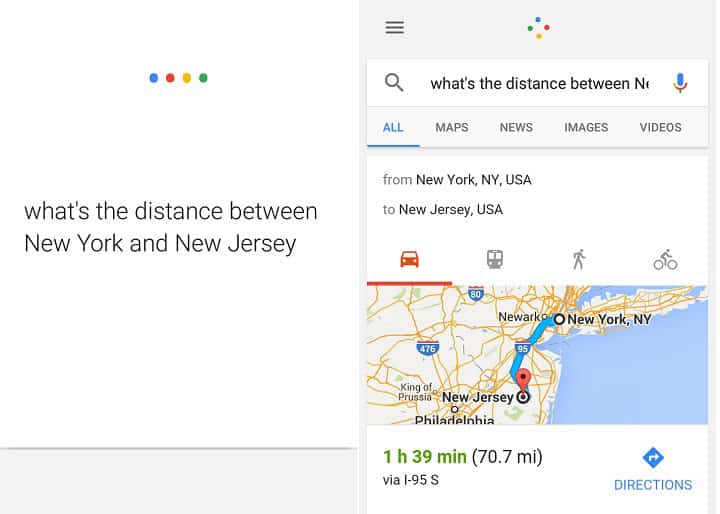Switch to the MAPS tab
Image resolution: width=720 pixels, height=514 pixels.
coord(452,127)
